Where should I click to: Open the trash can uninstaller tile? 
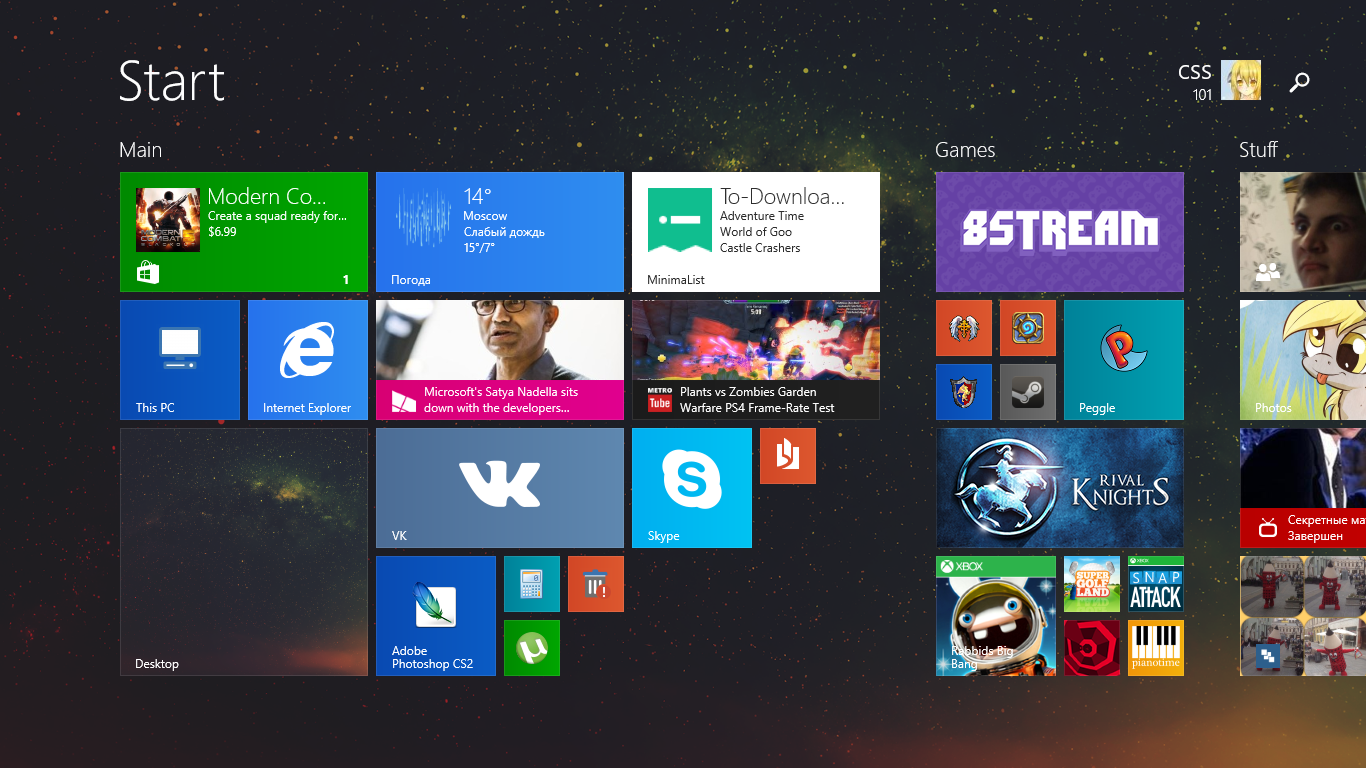[x=596, y=584]
